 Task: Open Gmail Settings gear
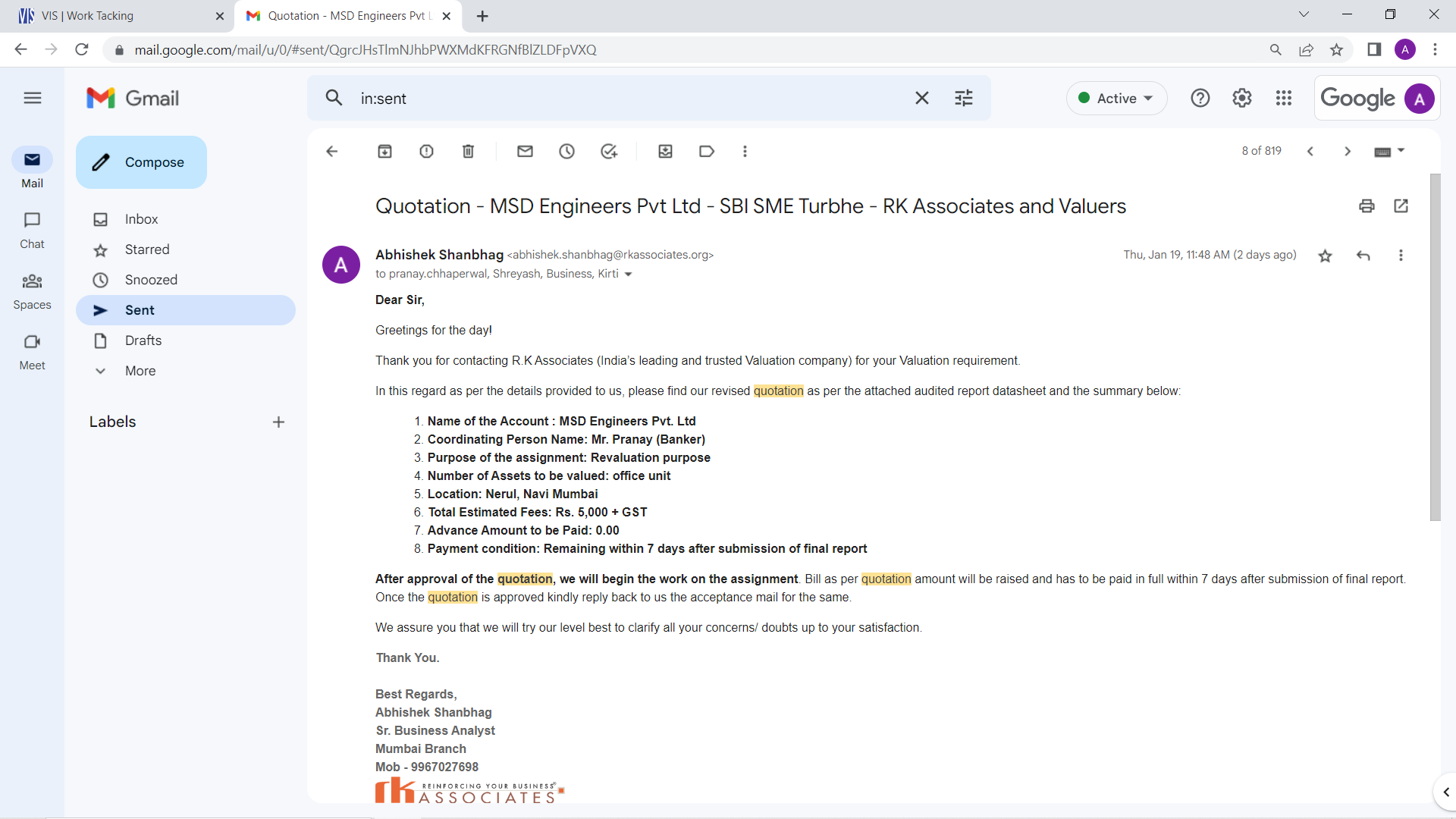[1241, 98]
